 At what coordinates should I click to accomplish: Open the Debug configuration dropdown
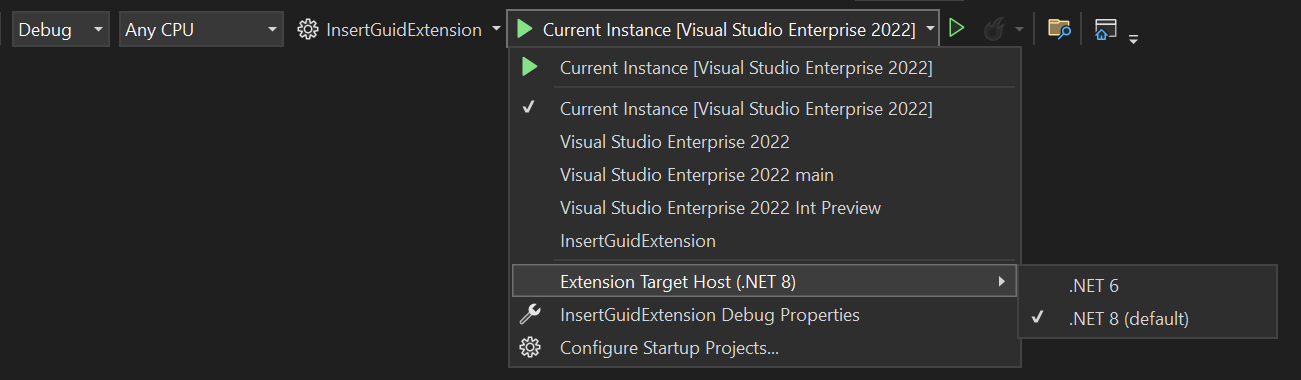click(60, 30)
